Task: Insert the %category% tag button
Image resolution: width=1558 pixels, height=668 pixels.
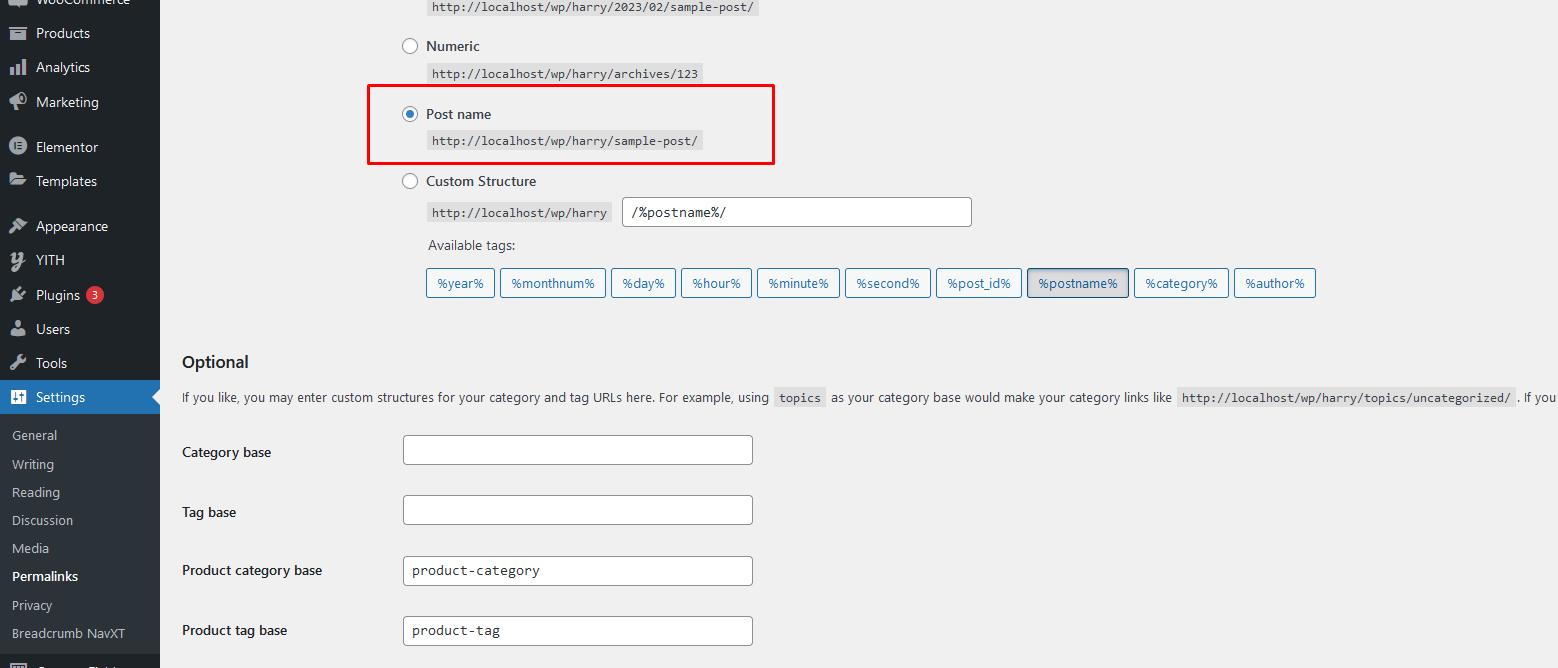Action: pyautogui.click(x=1181, y=283)
